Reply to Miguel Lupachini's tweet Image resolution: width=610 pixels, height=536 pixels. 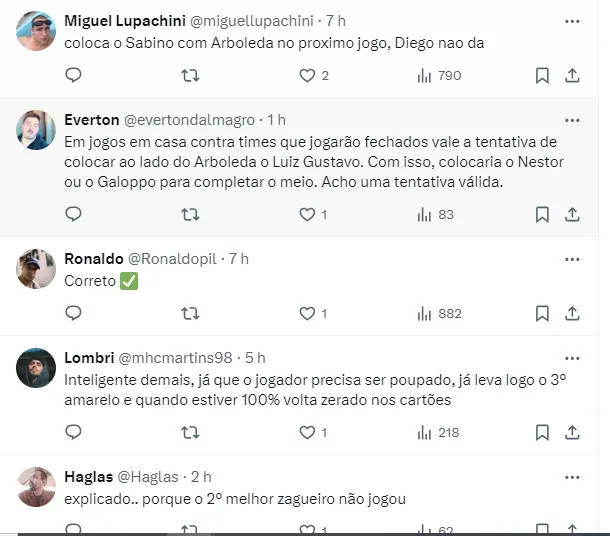73,75
